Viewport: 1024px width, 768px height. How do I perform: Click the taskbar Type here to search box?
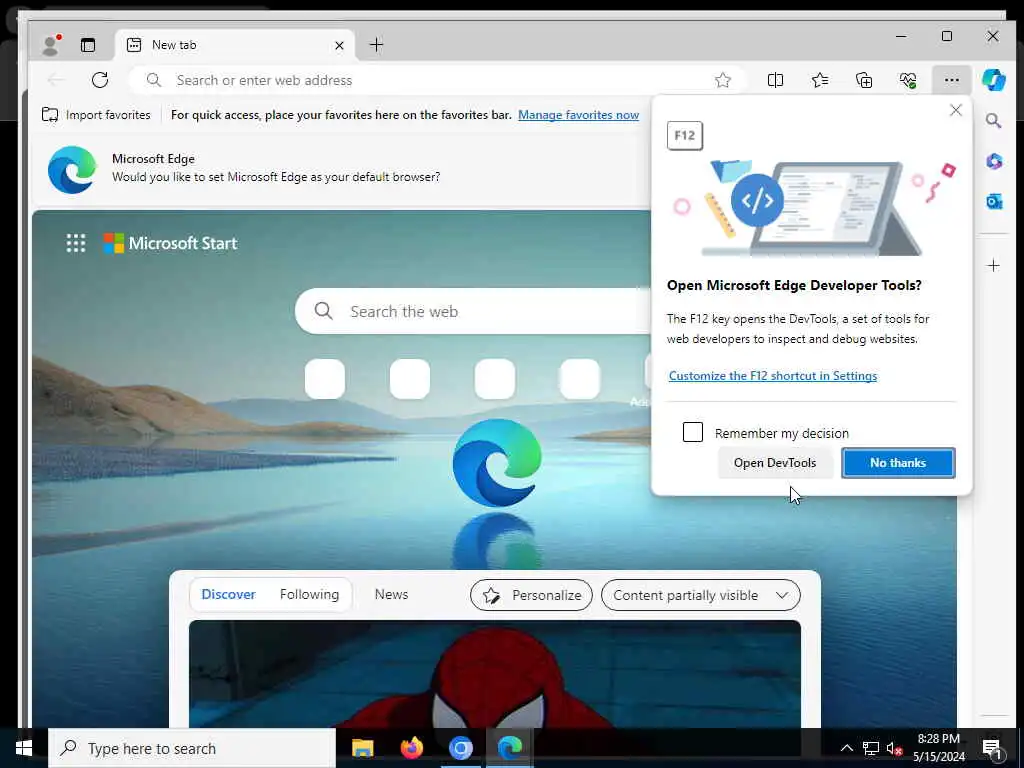(191, 748)
